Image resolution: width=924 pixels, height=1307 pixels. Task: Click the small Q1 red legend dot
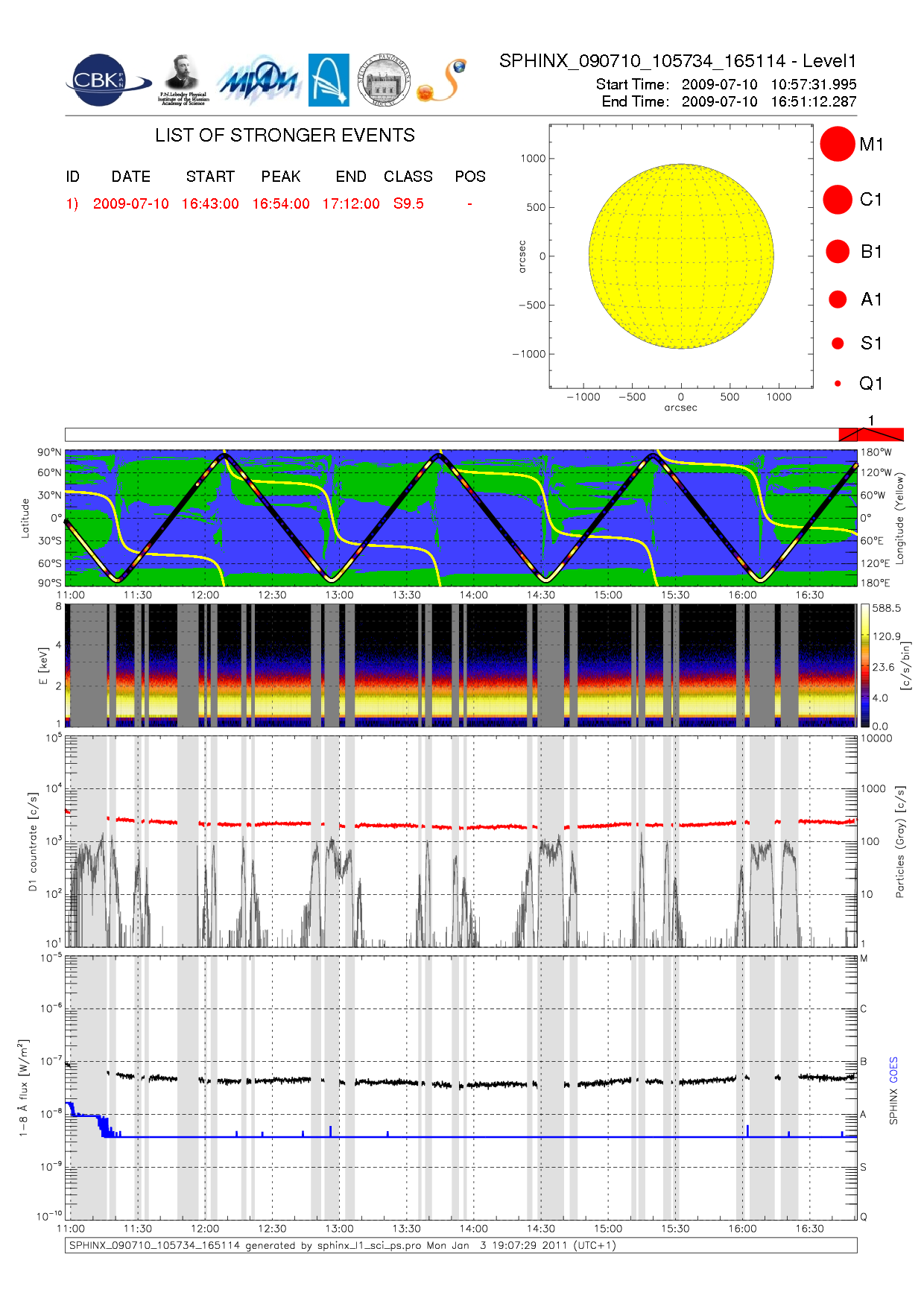pos(838,384)
